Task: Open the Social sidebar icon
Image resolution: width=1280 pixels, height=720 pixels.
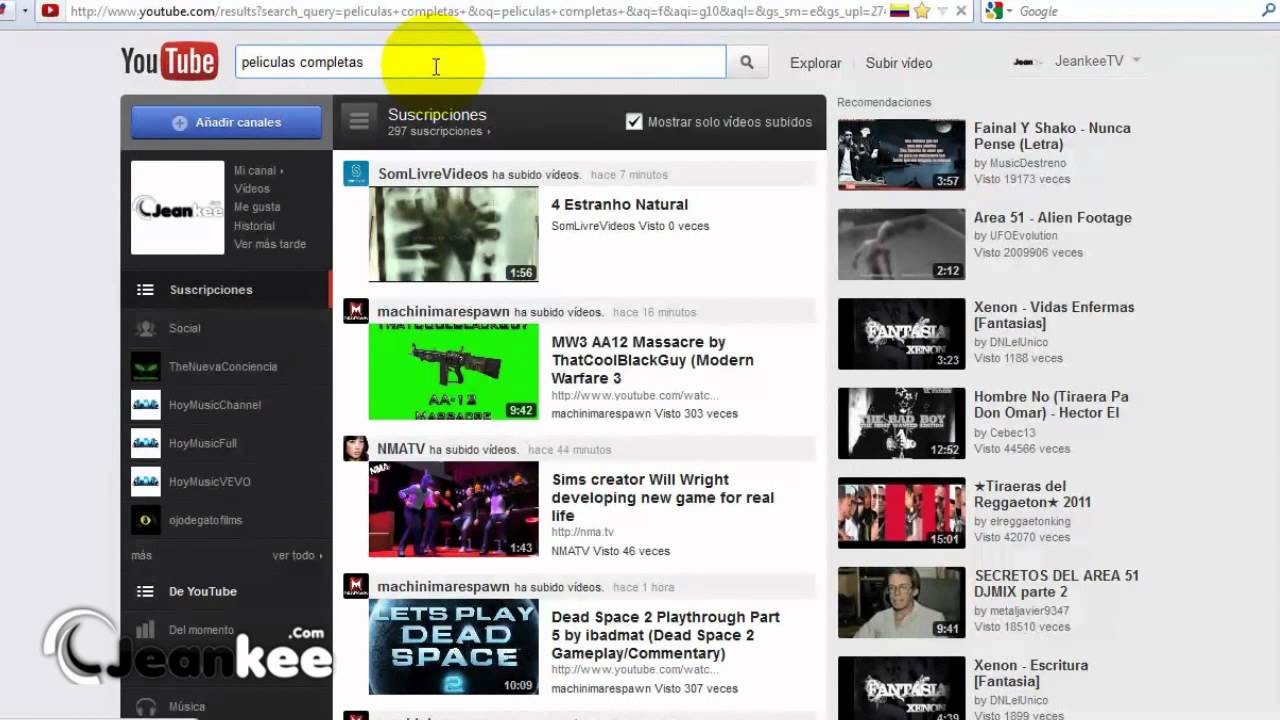Action: tap(146, 328)
